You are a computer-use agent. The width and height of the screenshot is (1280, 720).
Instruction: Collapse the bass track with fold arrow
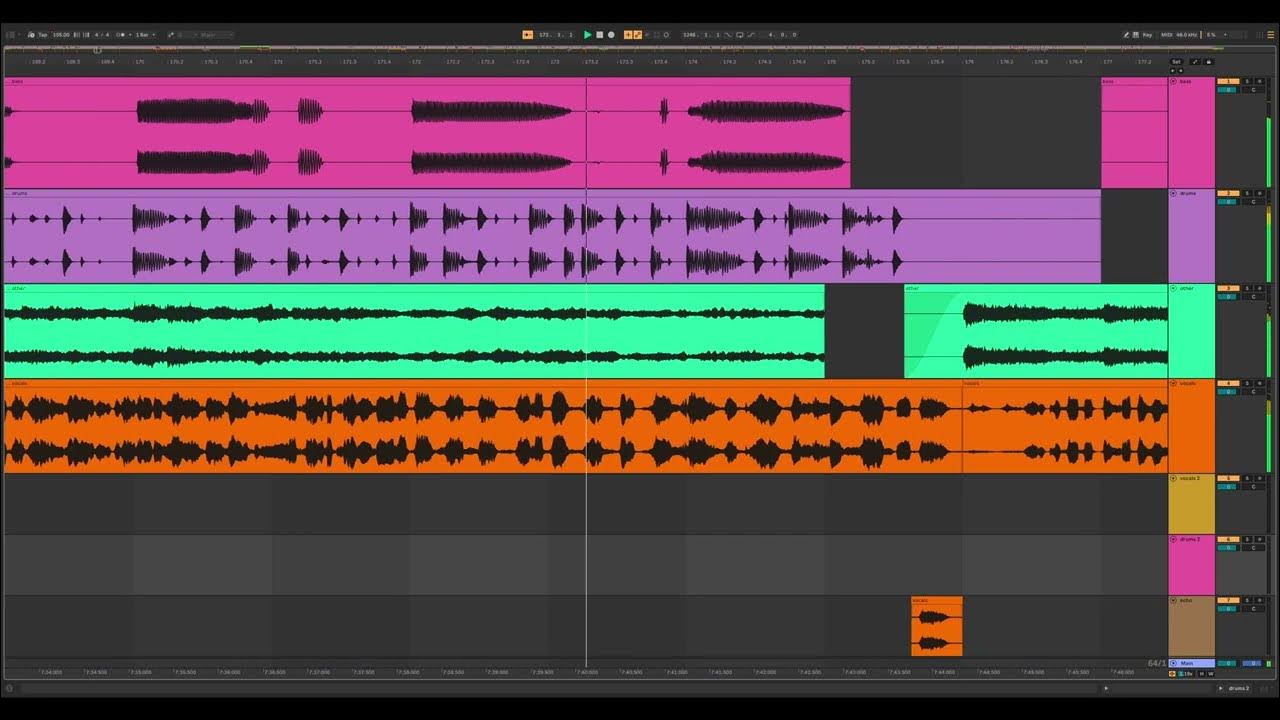[1174, 82]
